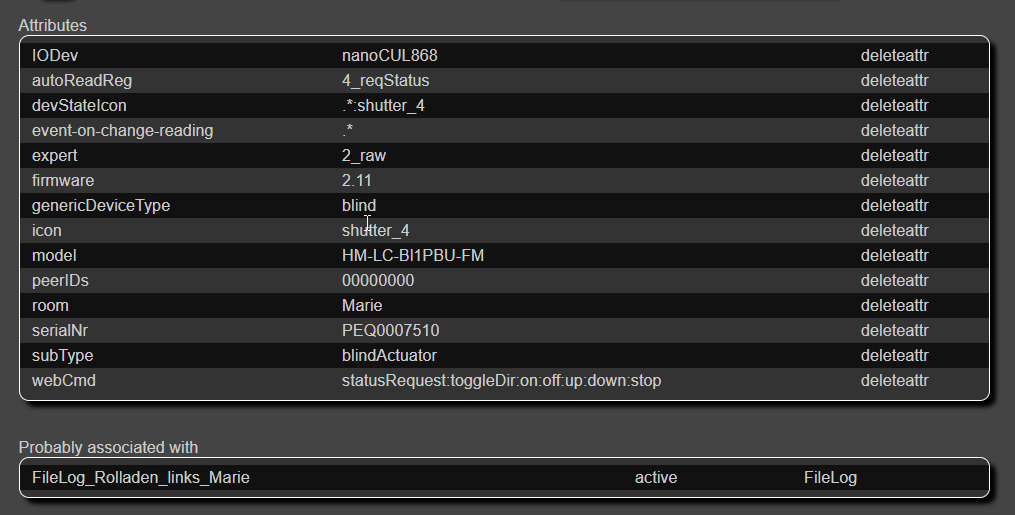1015x515 pixels.
Task: Delete the subType attribute
Action: coord(895,356)
